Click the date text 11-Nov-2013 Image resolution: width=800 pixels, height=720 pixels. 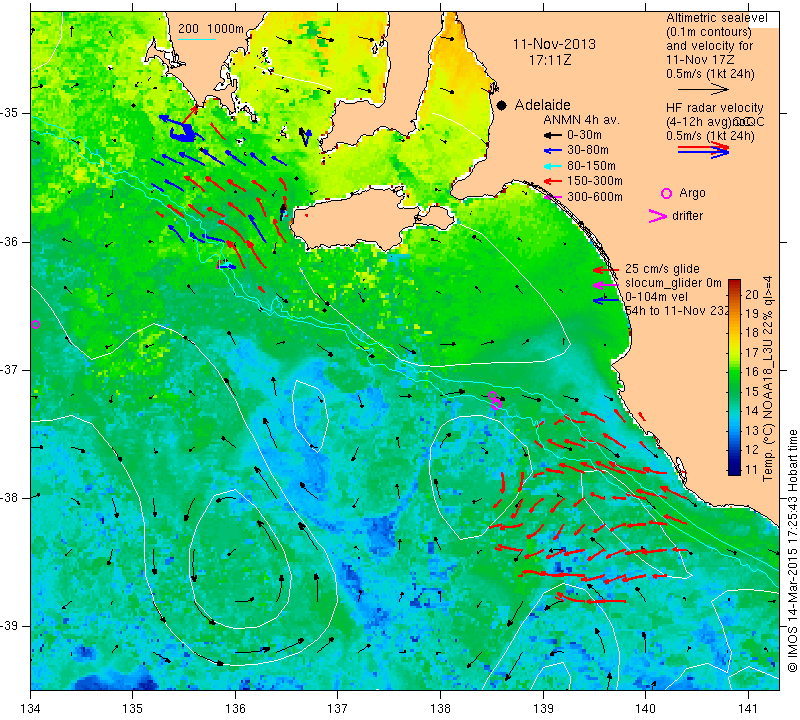[554, 44]
